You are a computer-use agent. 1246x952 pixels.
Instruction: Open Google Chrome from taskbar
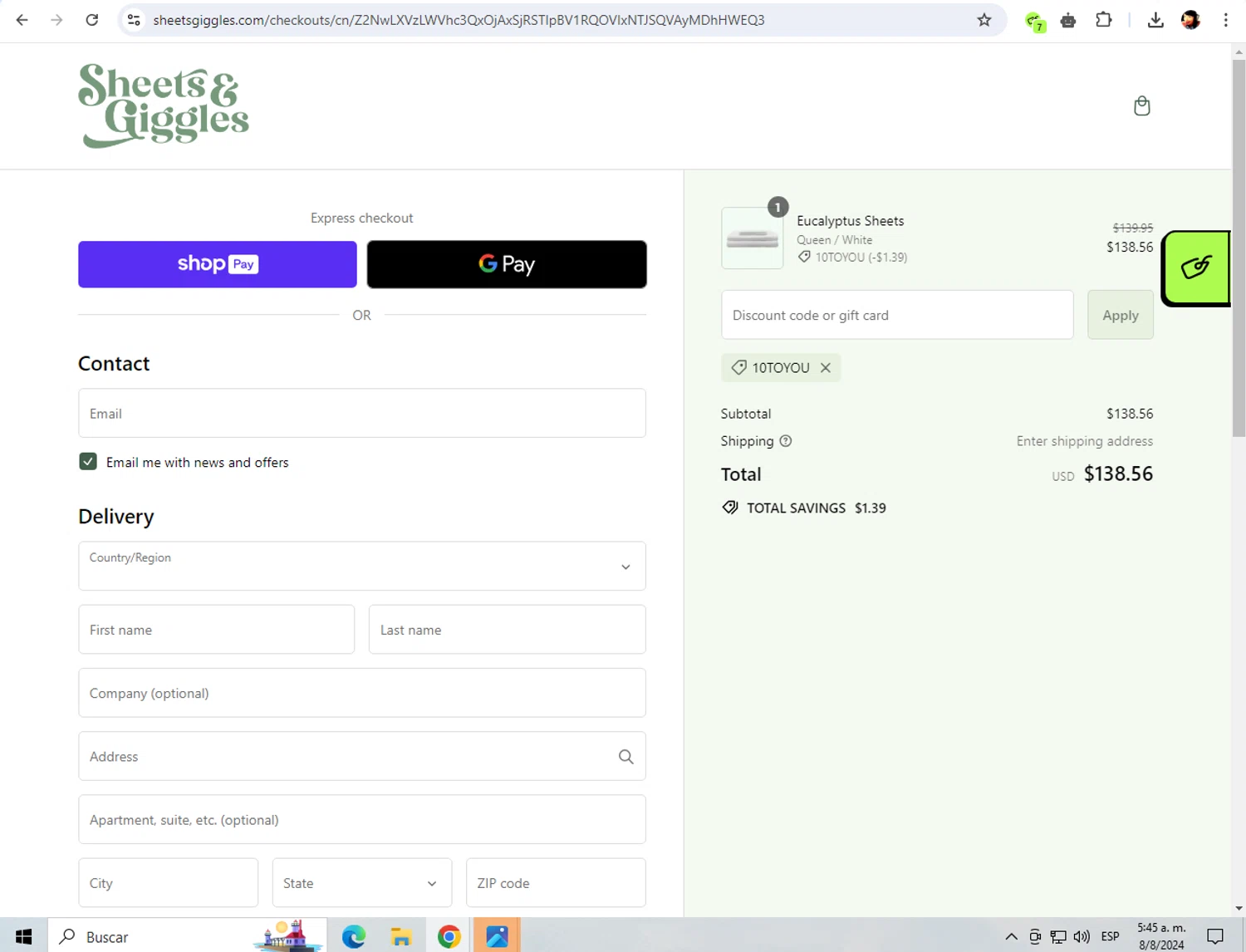click(449, 937)
